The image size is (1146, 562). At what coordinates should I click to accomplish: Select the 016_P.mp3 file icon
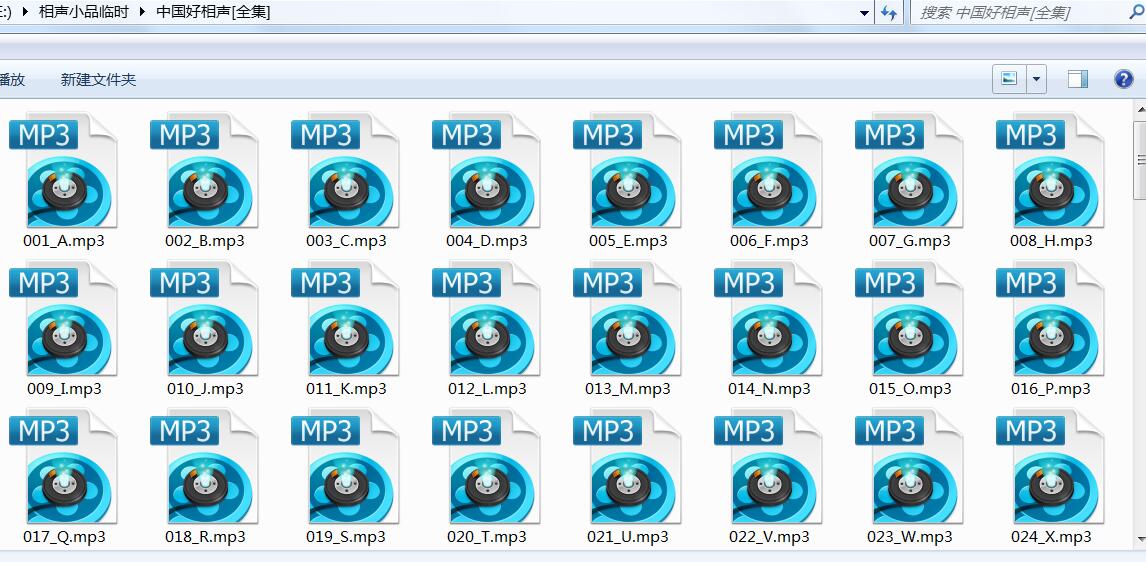point(1051,319)
